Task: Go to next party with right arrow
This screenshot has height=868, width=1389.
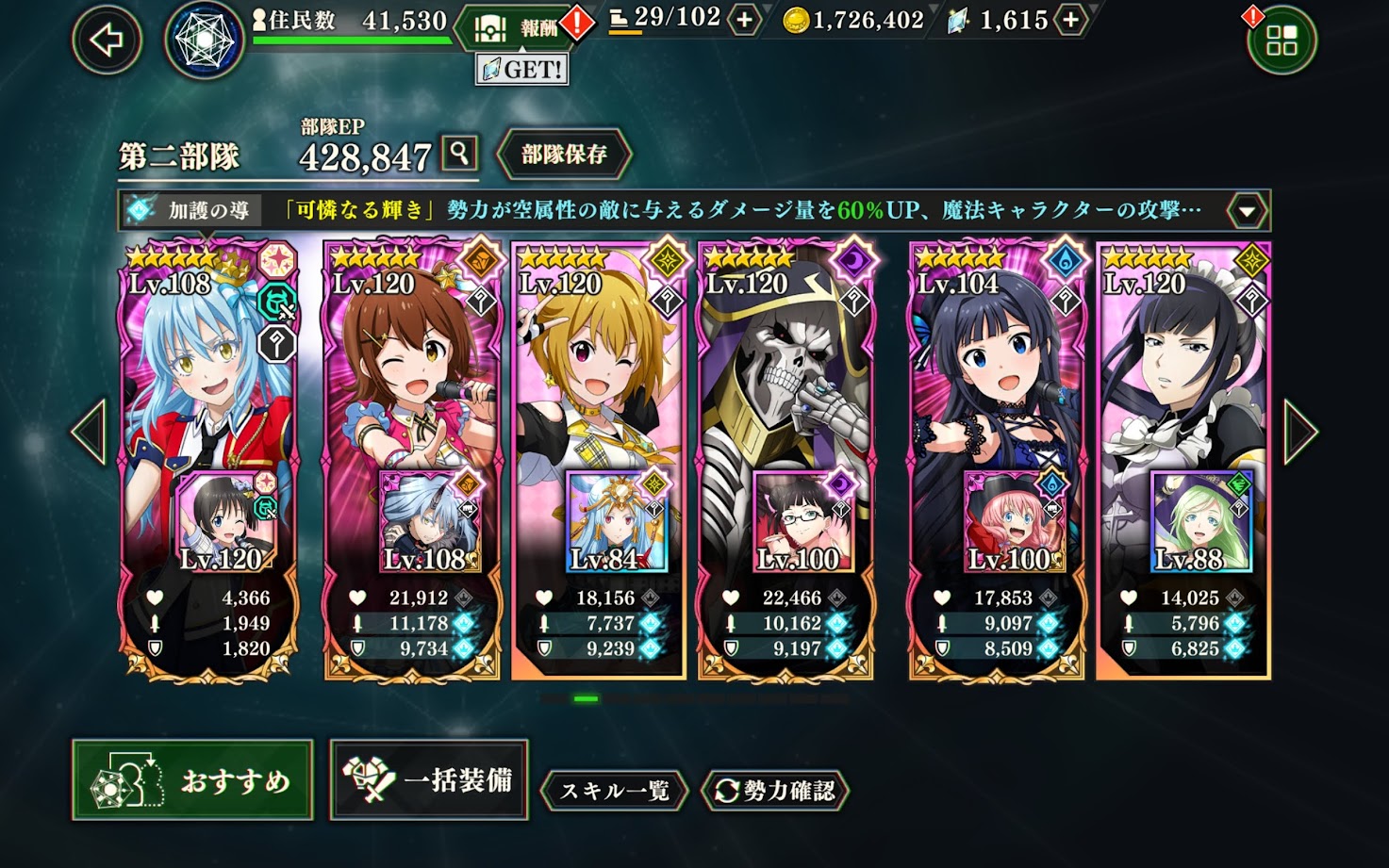Action: (1300, 432)
